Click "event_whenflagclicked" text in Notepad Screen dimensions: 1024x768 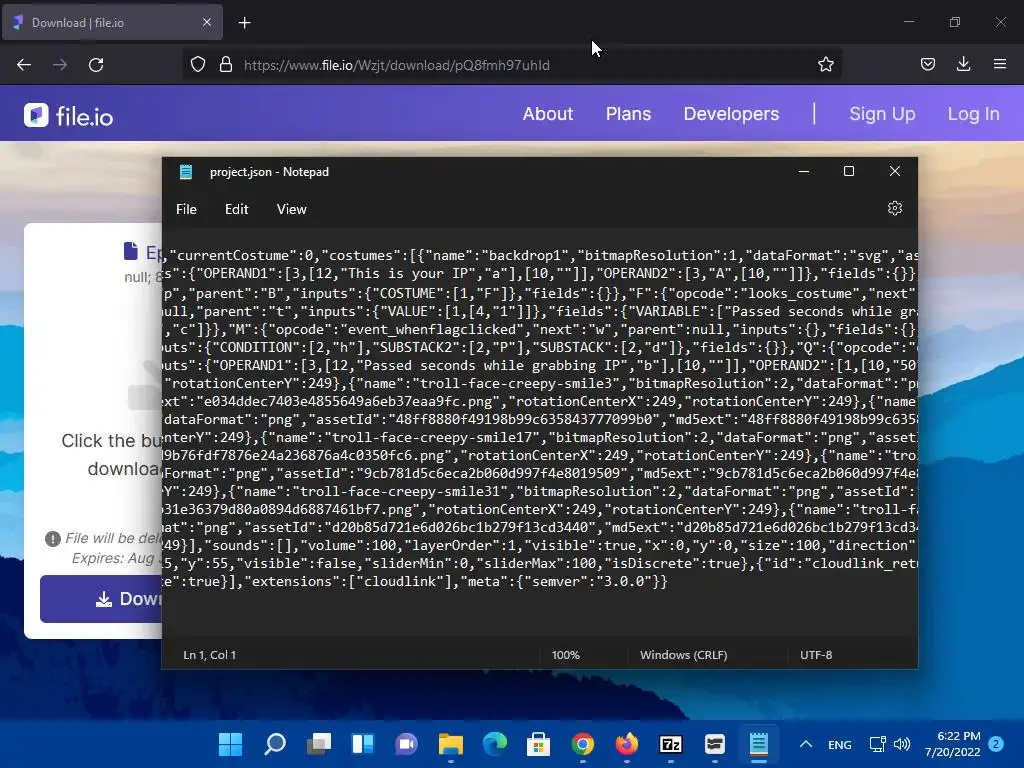coord(432,329)
